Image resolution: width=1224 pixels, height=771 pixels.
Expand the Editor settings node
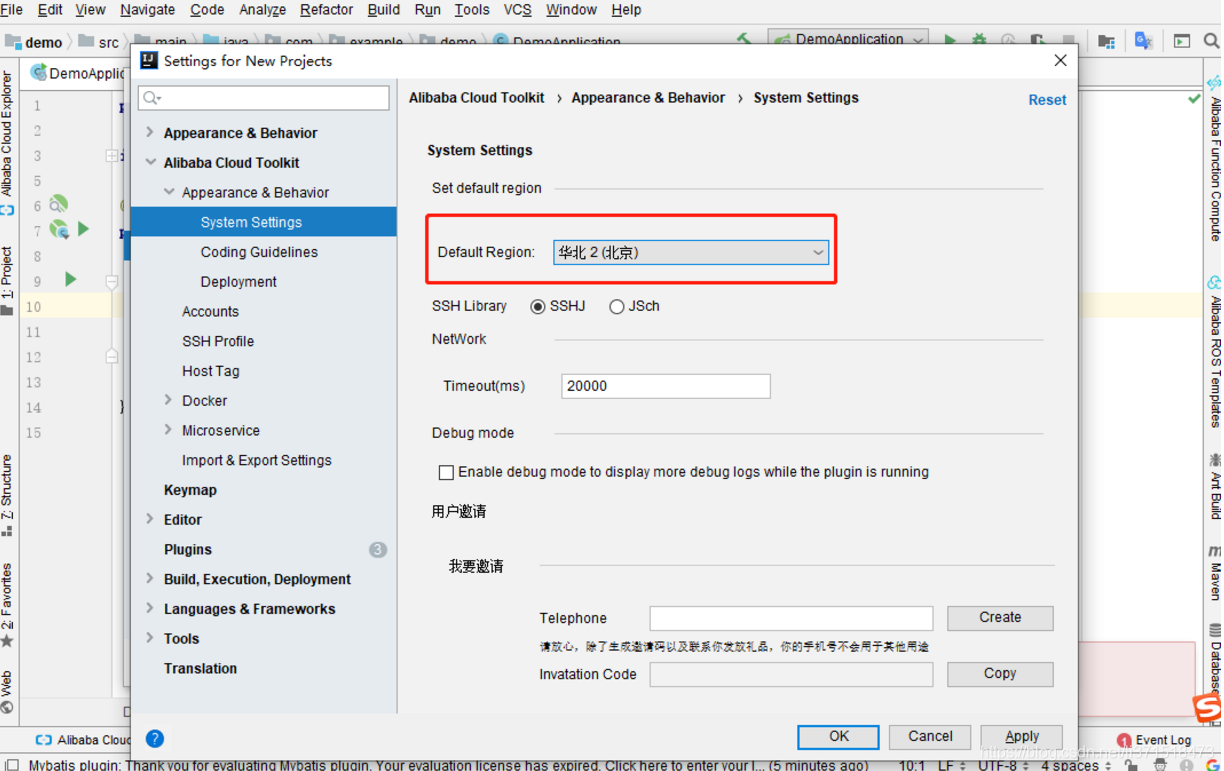[150, 519]
